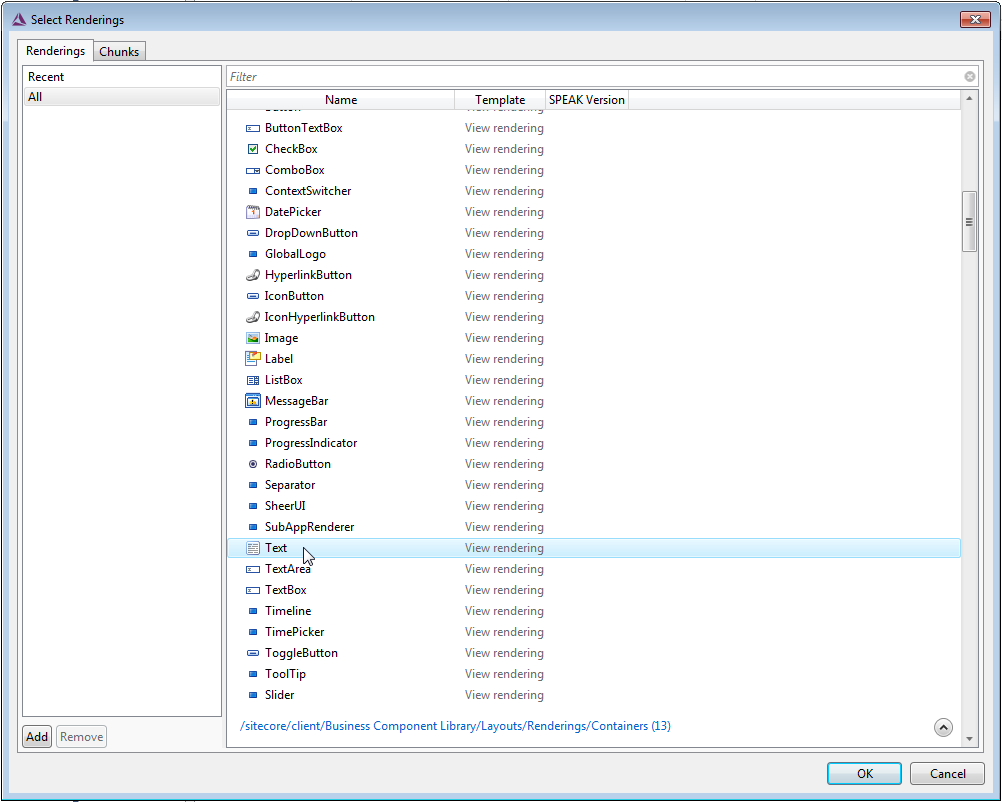Open View rendering link for TextBox

504,589
